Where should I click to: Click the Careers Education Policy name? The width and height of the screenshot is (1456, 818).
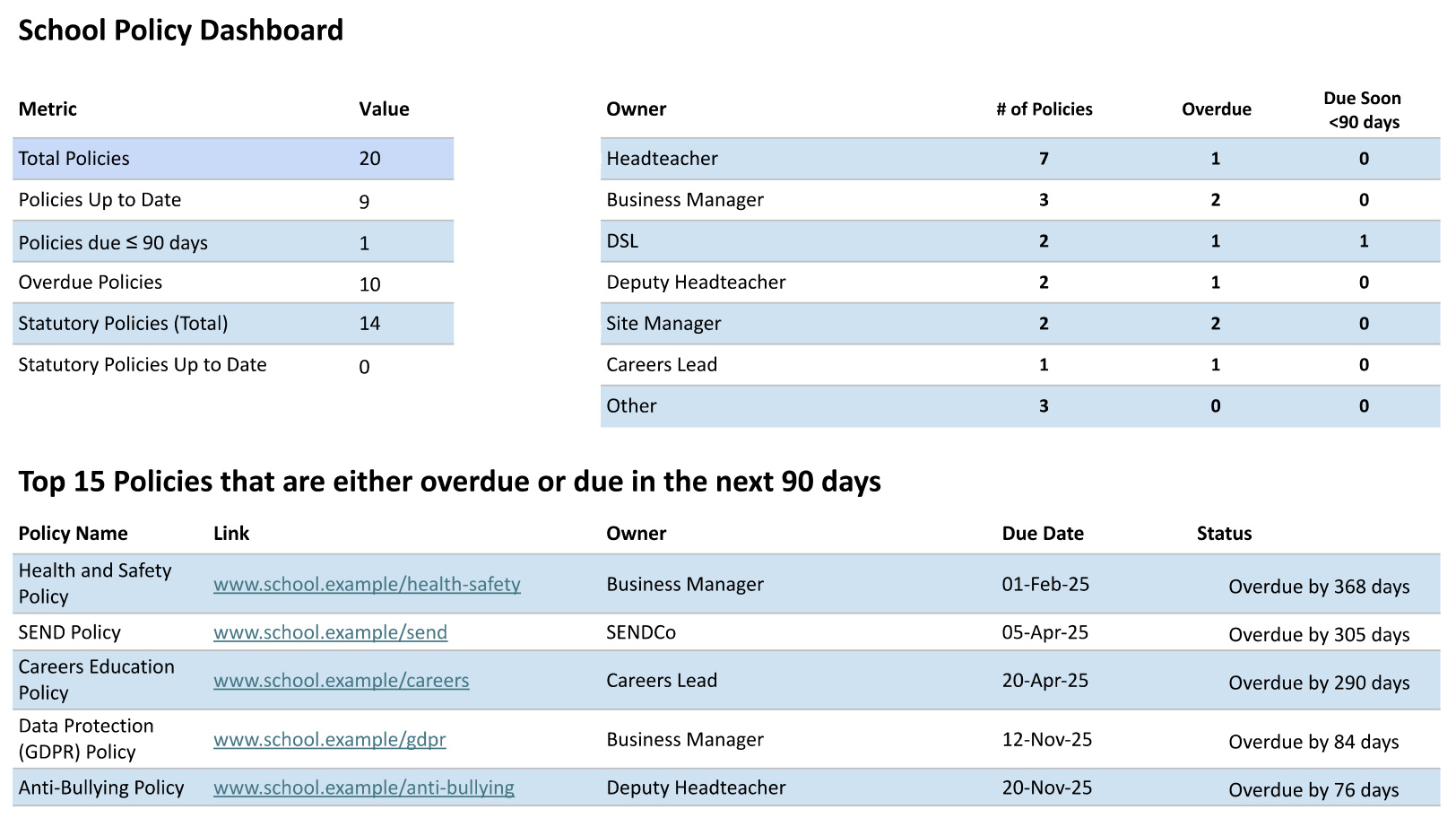97,680
